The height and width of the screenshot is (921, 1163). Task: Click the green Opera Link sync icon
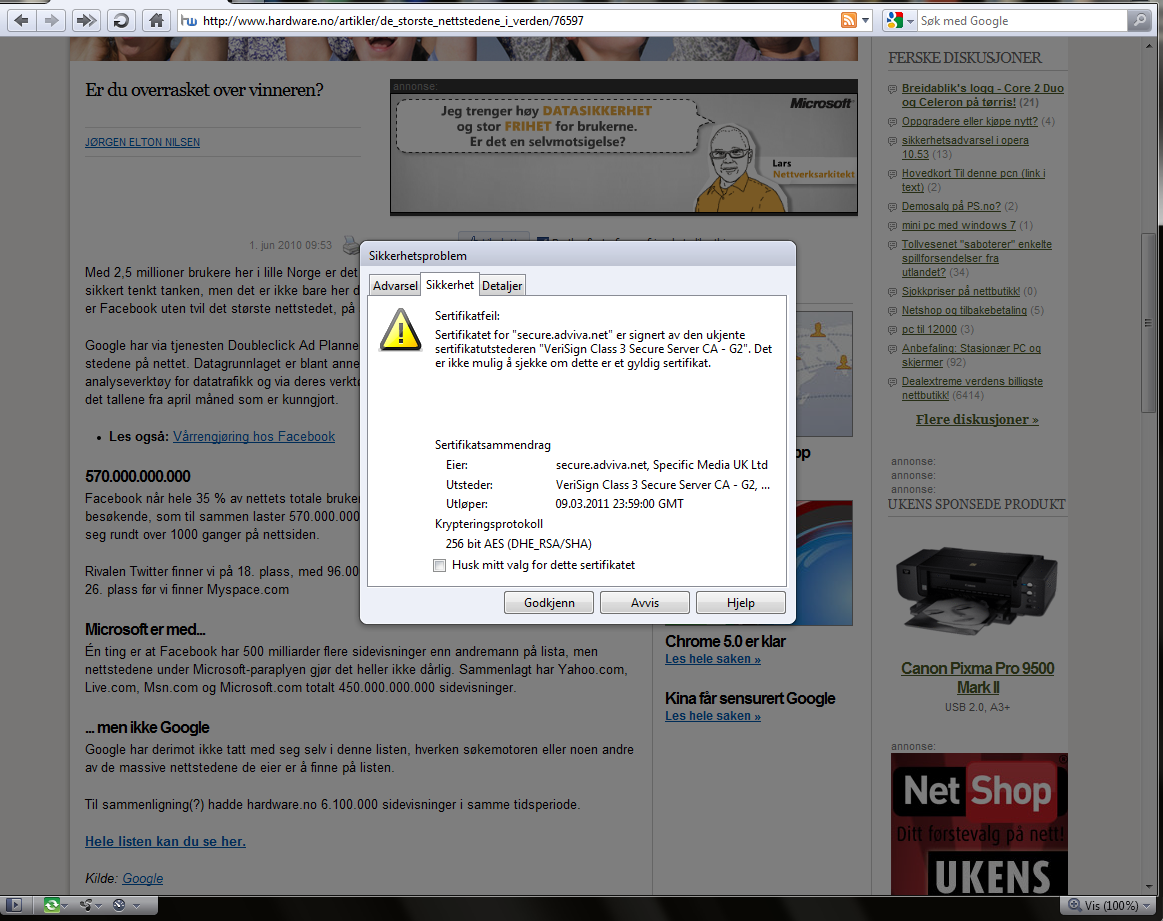click(x=51, y=905)
